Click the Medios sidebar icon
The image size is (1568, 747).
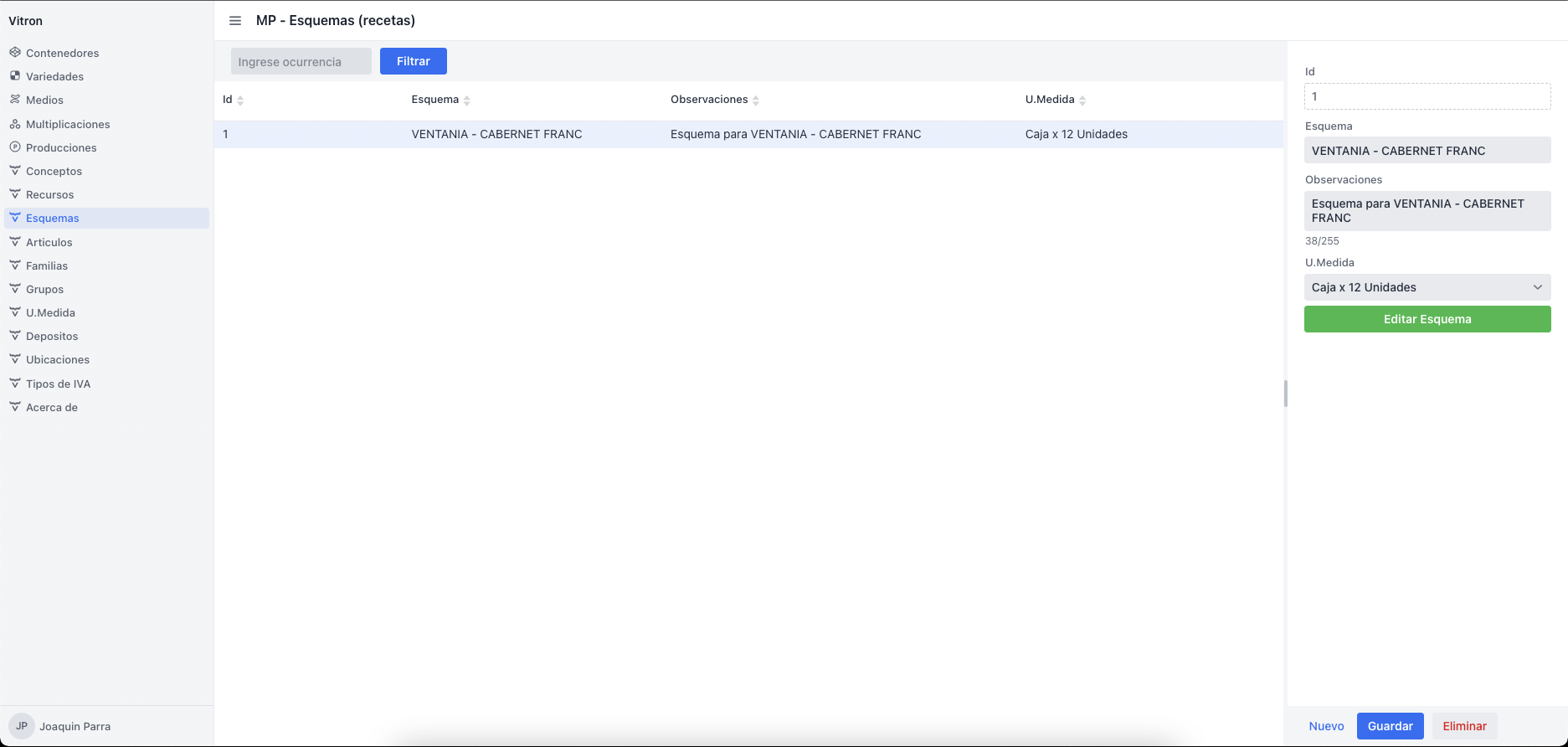click(x=15, y=99)
